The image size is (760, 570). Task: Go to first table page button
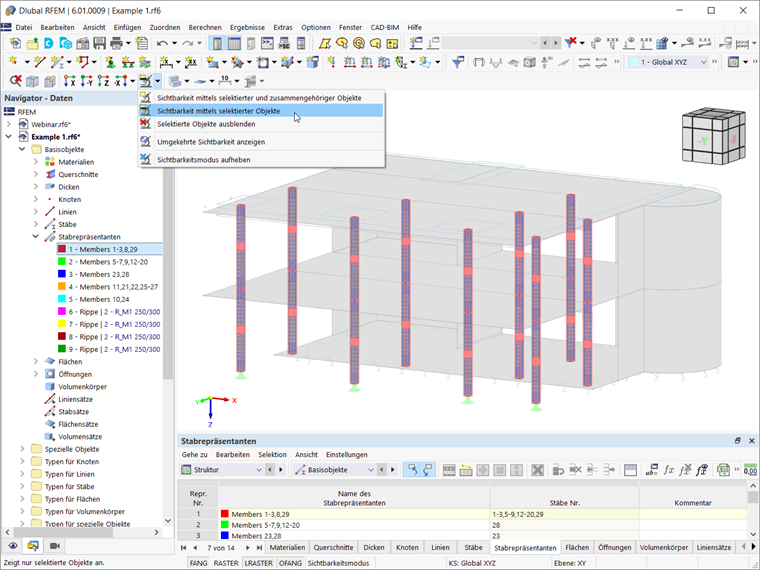184,548
